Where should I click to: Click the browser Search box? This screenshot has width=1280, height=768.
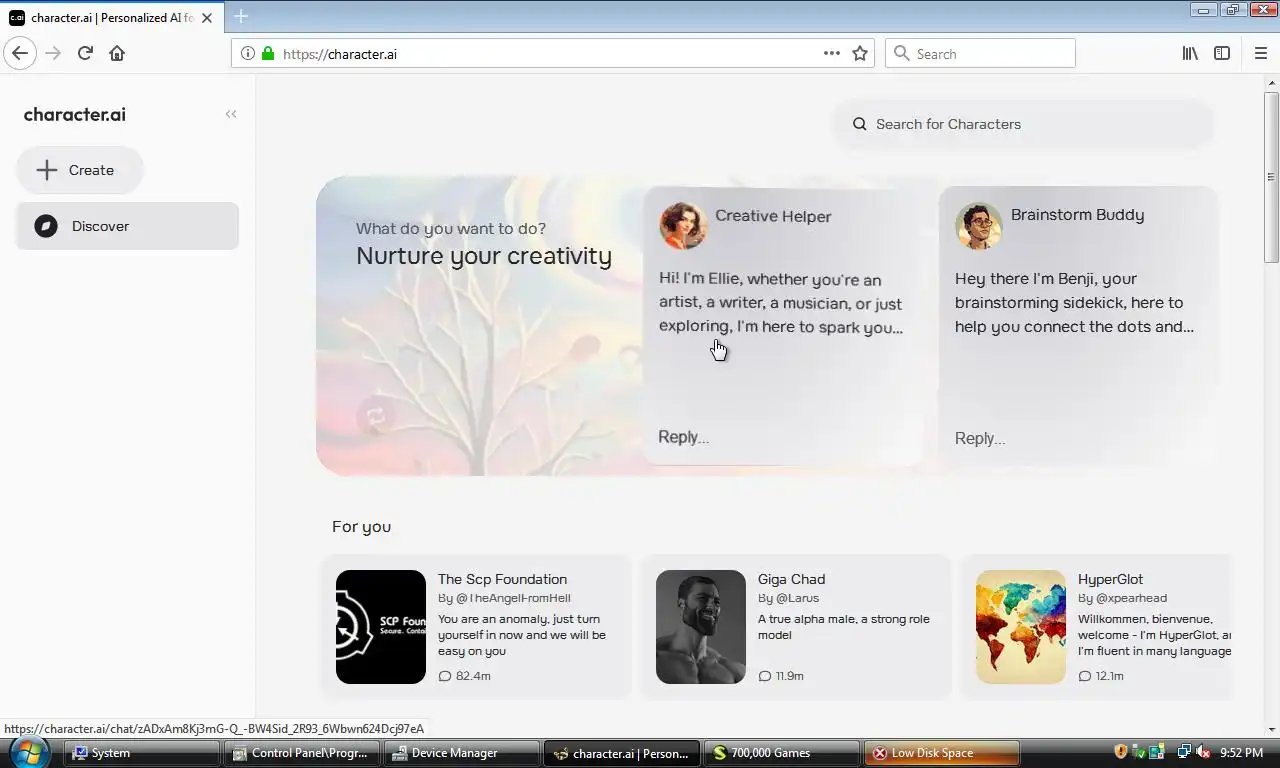tap(980, 53)
